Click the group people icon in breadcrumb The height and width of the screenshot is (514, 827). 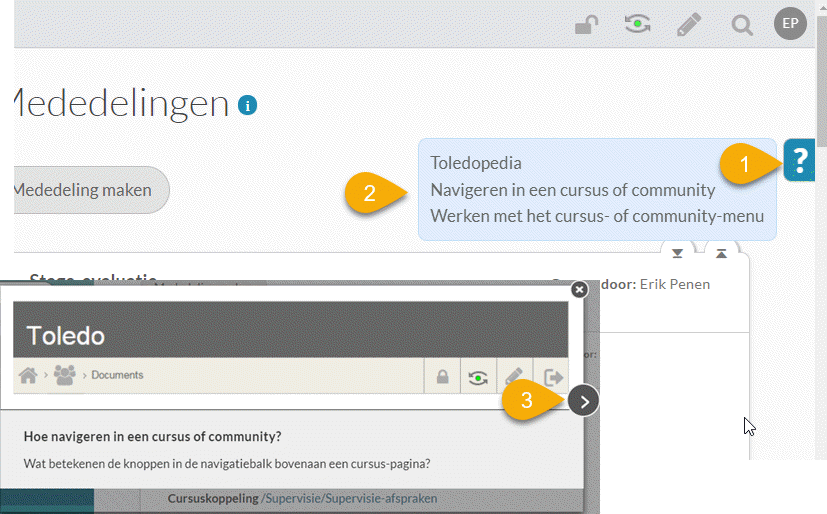65,375
